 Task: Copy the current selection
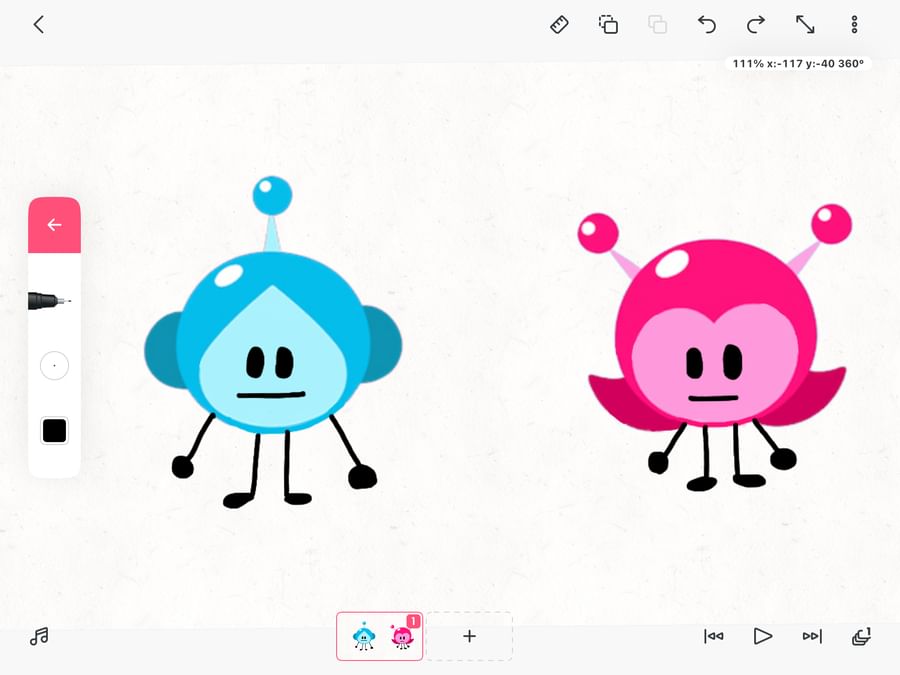pos(608,24)
